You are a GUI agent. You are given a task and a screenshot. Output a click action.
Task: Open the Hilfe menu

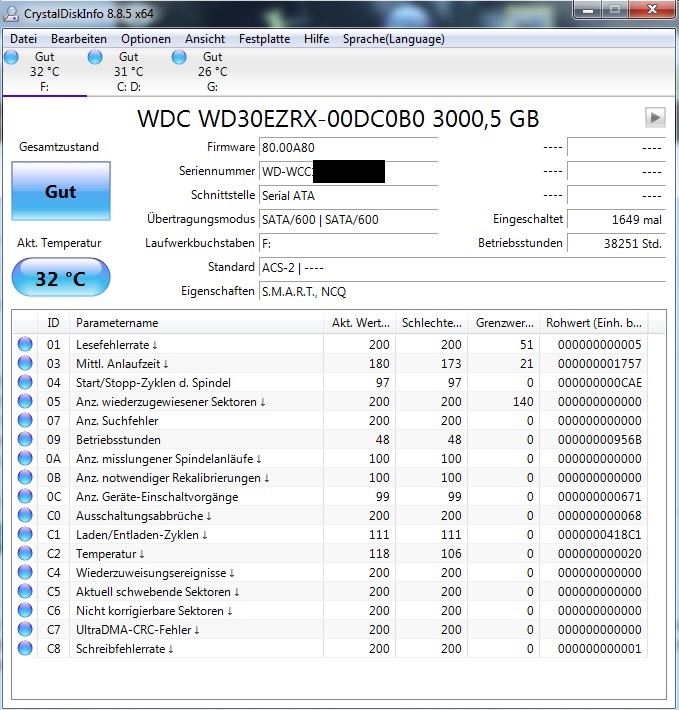[316, 39]
